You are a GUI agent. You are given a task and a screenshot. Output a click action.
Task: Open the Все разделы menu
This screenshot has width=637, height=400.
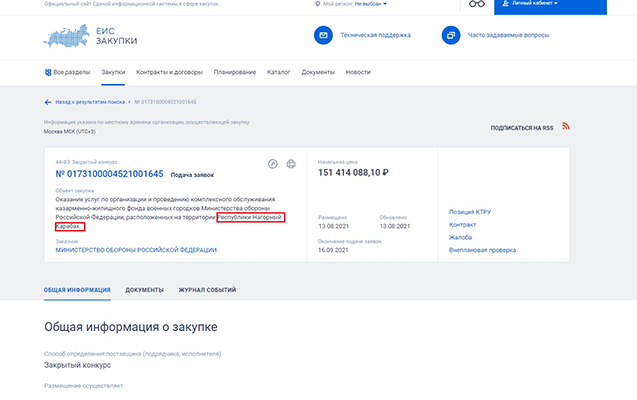tap(67, 72)
